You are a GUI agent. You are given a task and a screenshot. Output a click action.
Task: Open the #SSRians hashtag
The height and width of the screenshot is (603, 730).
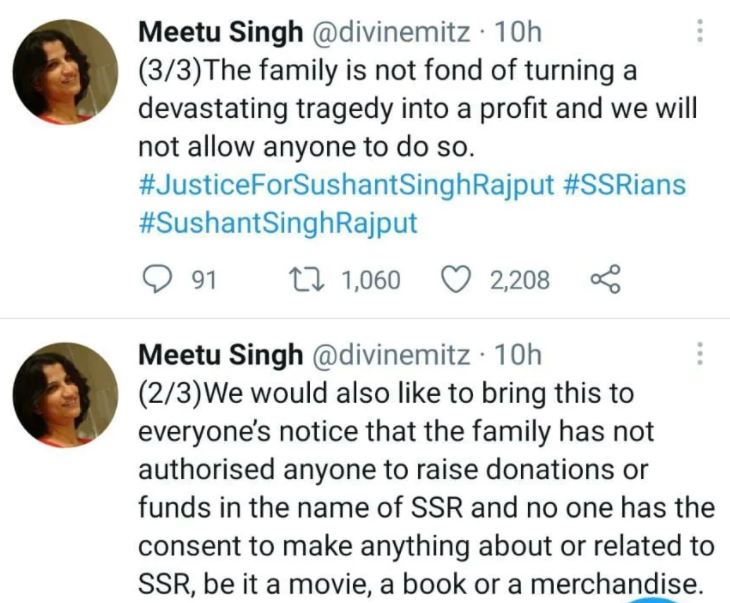[618, 186]
